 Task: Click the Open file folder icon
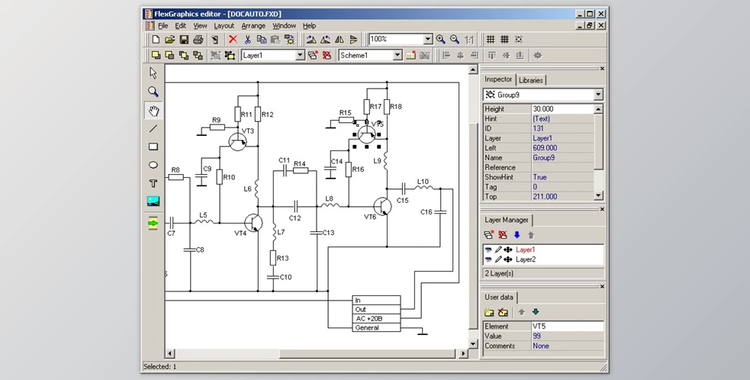click(x=169, y=39)
